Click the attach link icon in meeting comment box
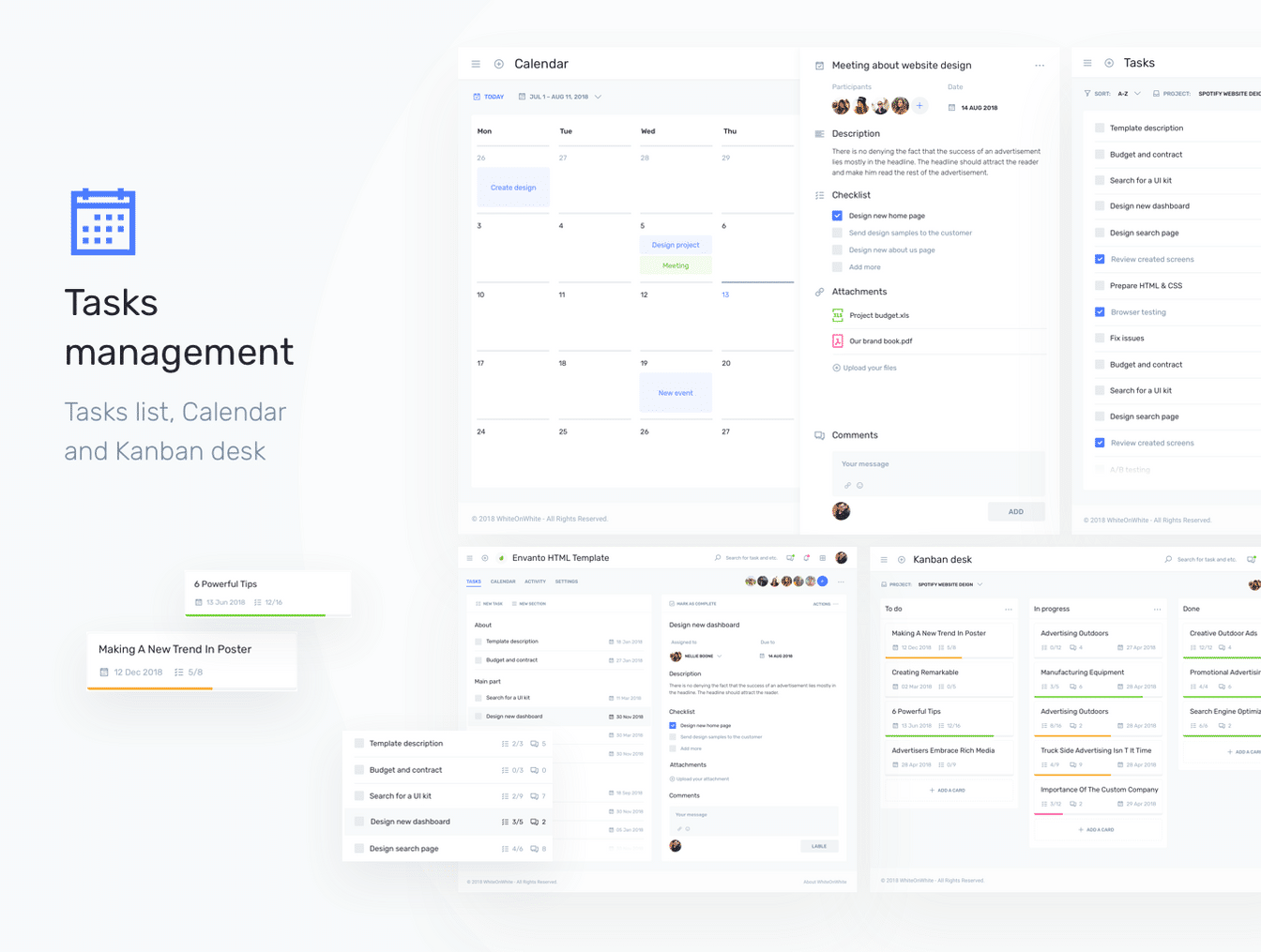This screenshot has width=1261, height=952. click(x=847, y=486)
